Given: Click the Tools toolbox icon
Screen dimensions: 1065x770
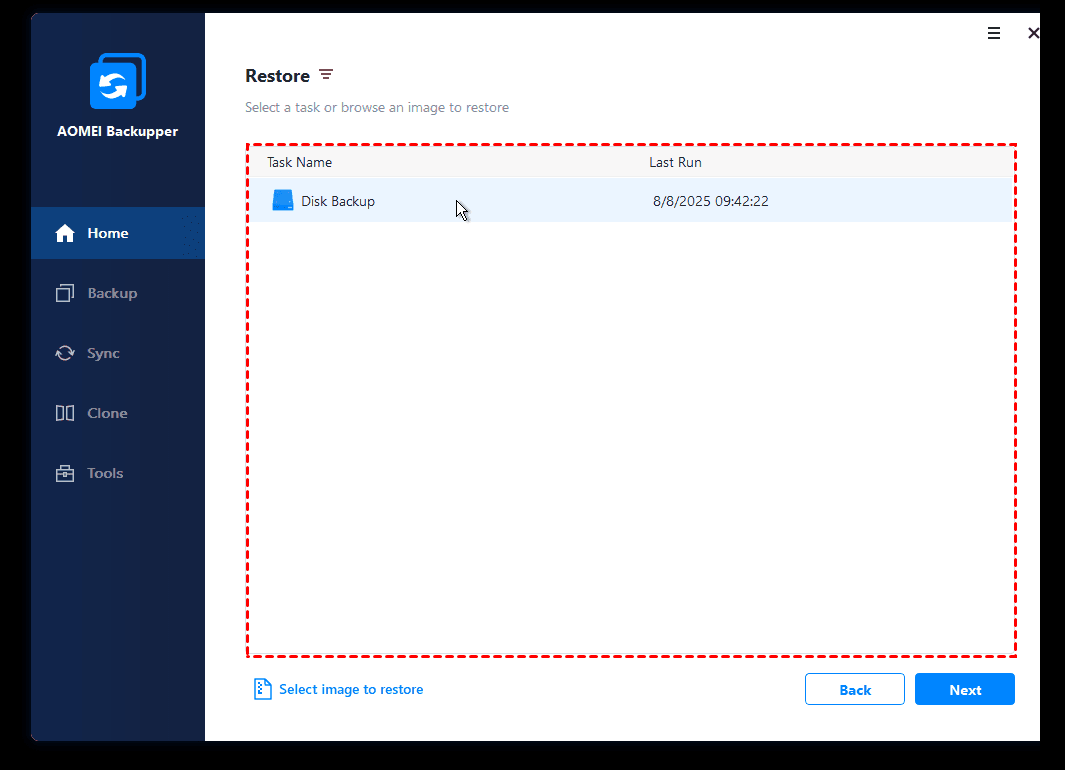Looking at the screenshot, I should [65, 473].
